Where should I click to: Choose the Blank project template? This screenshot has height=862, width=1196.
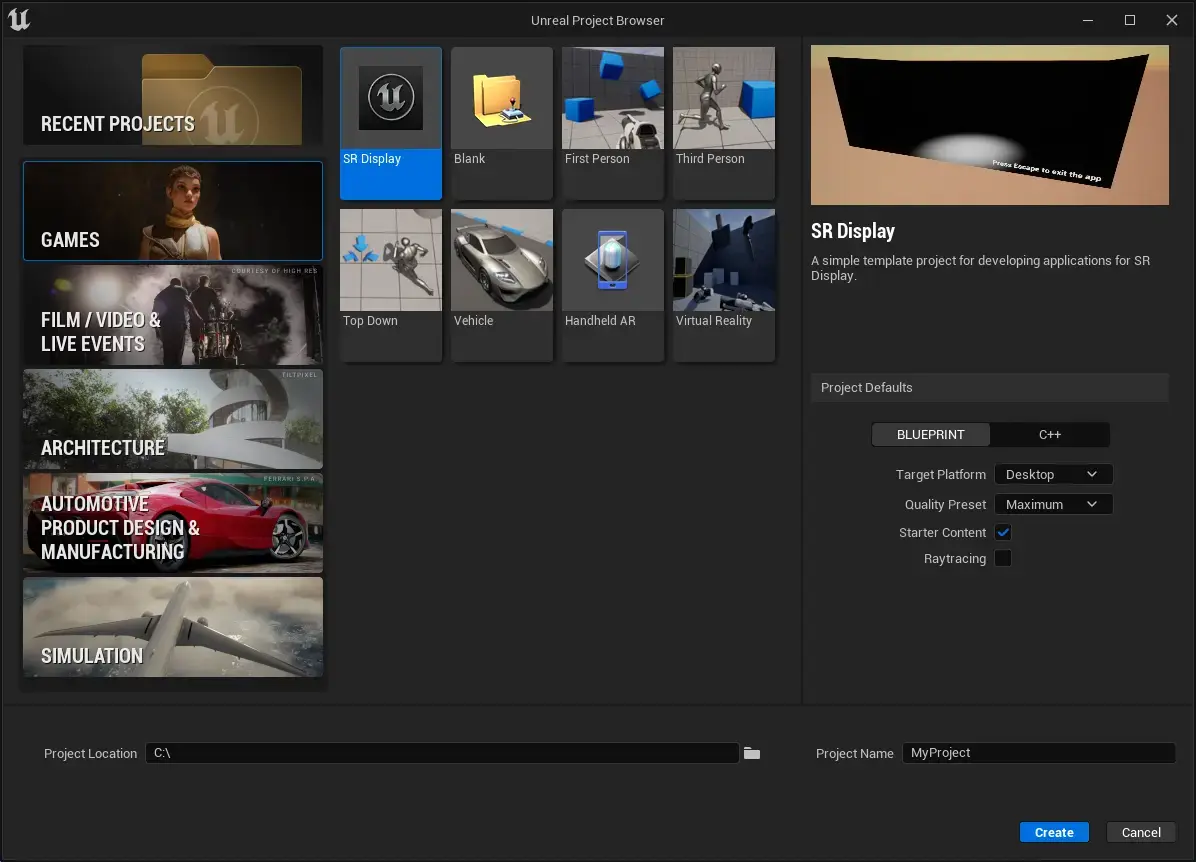click(502, 99)
